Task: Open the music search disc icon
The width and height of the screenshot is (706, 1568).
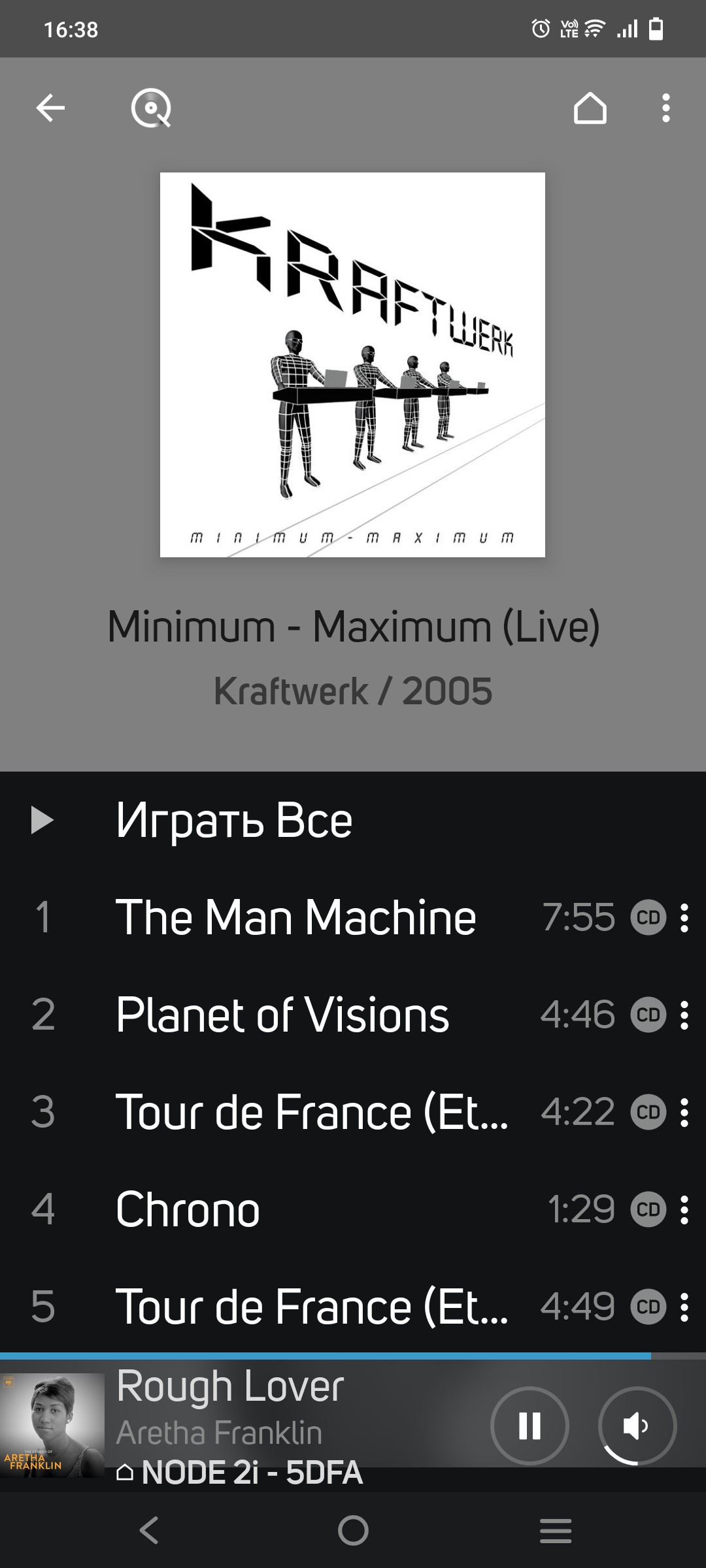Action: click(x=151, y=108)
